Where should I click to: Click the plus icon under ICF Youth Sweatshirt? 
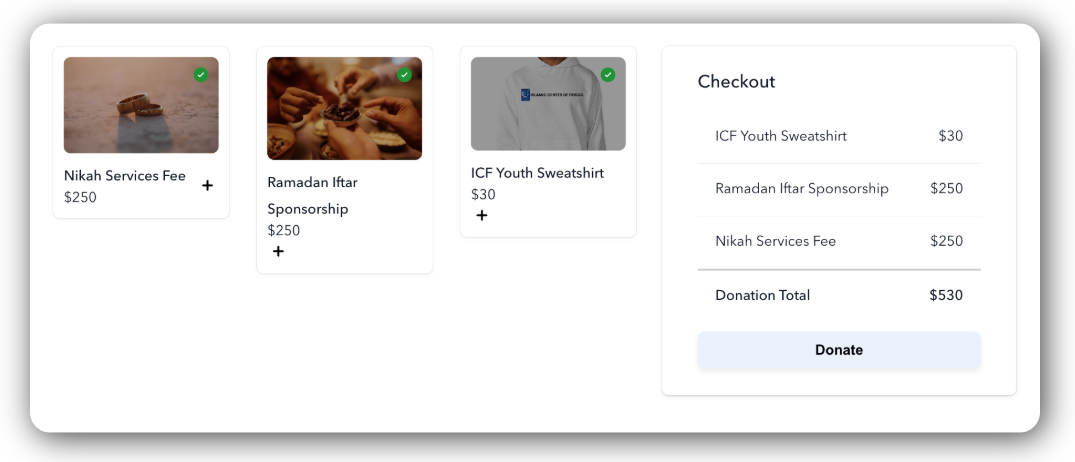coord(482,216)
